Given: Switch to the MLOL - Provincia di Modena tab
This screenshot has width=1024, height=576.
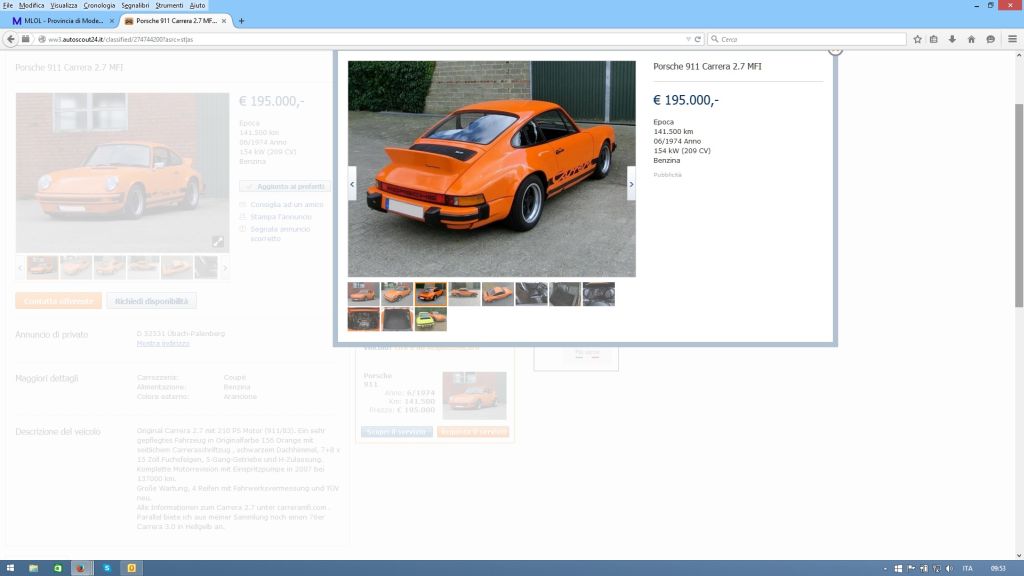Looking at the screenshot, I should pos(61,21).
